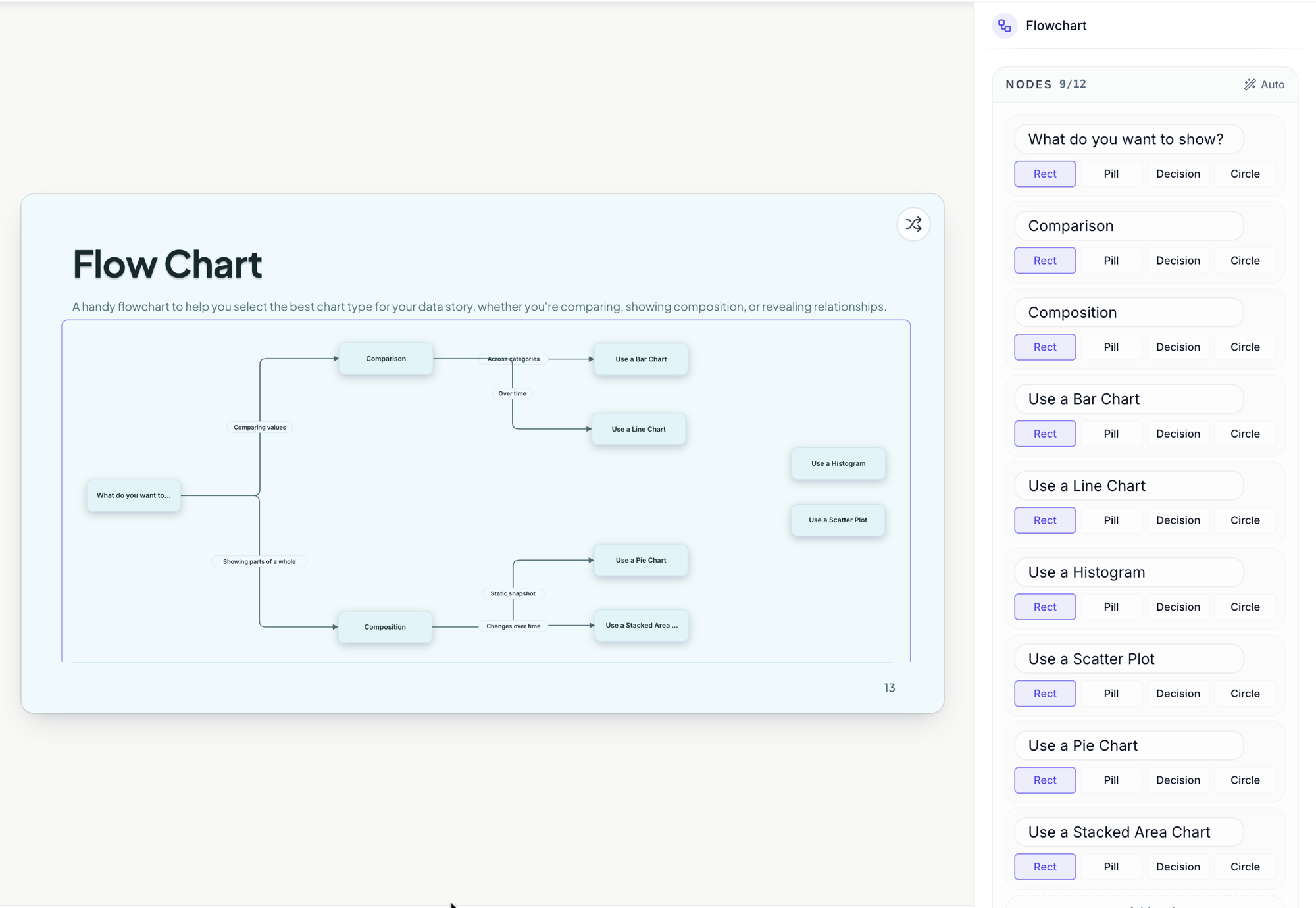Set 'Use a Bar Chart' shape to Circle

(1245, 434)
